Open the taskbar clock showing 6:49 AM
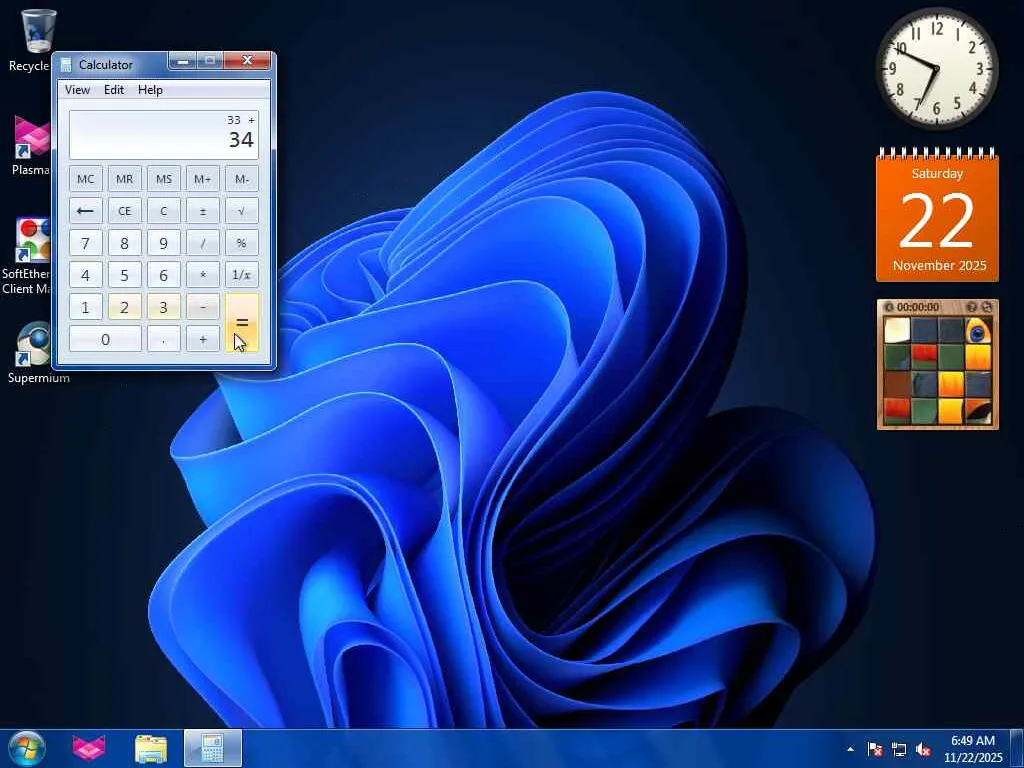 973,748
